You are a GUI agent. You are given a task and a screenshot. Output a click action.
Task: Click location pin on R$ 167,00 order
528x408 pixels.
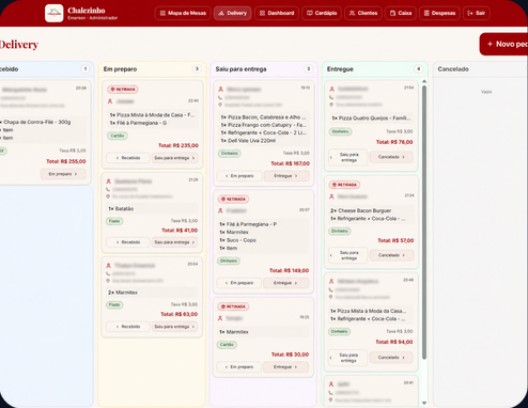pos(220,105)
